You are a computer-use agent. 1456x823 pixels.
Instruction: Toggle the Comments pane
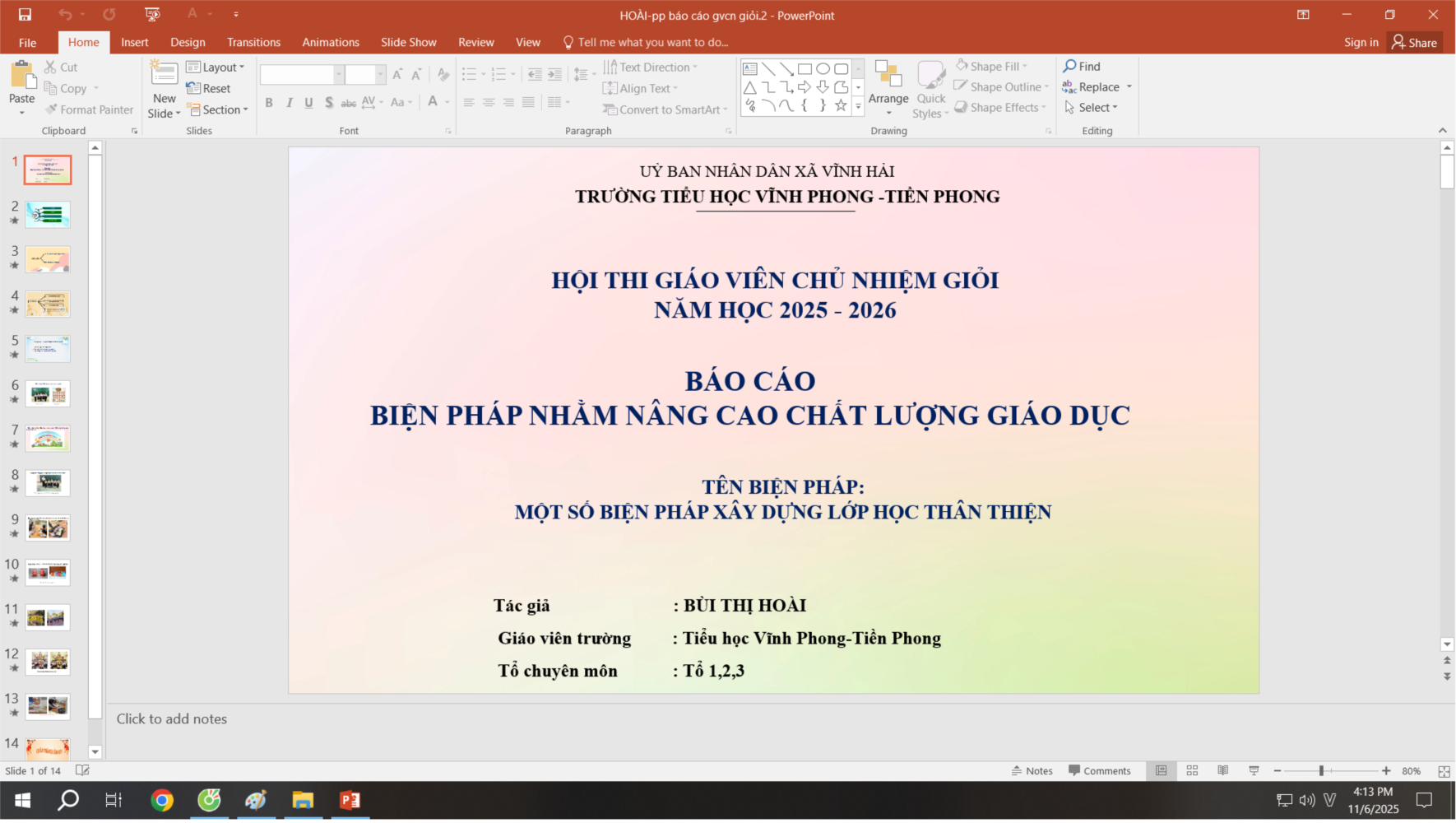point(1100,771)
